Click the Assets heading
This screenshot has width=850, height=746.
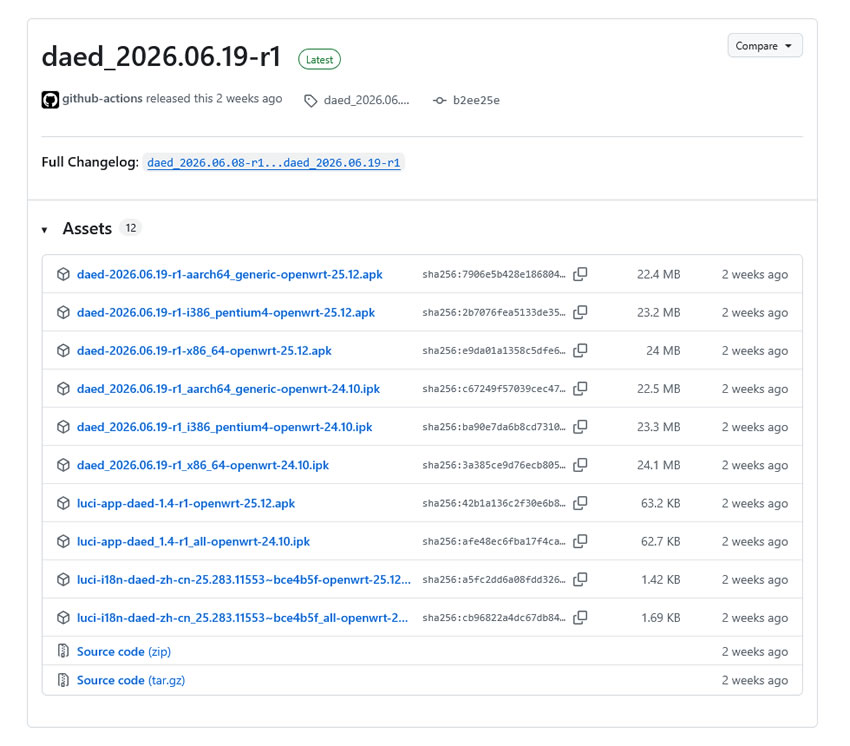87,228
